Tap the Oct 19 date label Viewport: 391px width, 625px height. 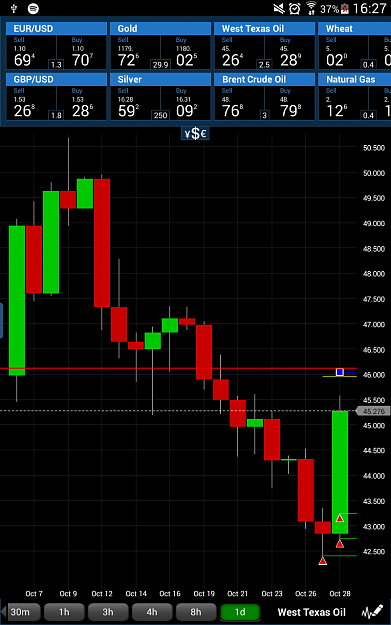(204, 594)
